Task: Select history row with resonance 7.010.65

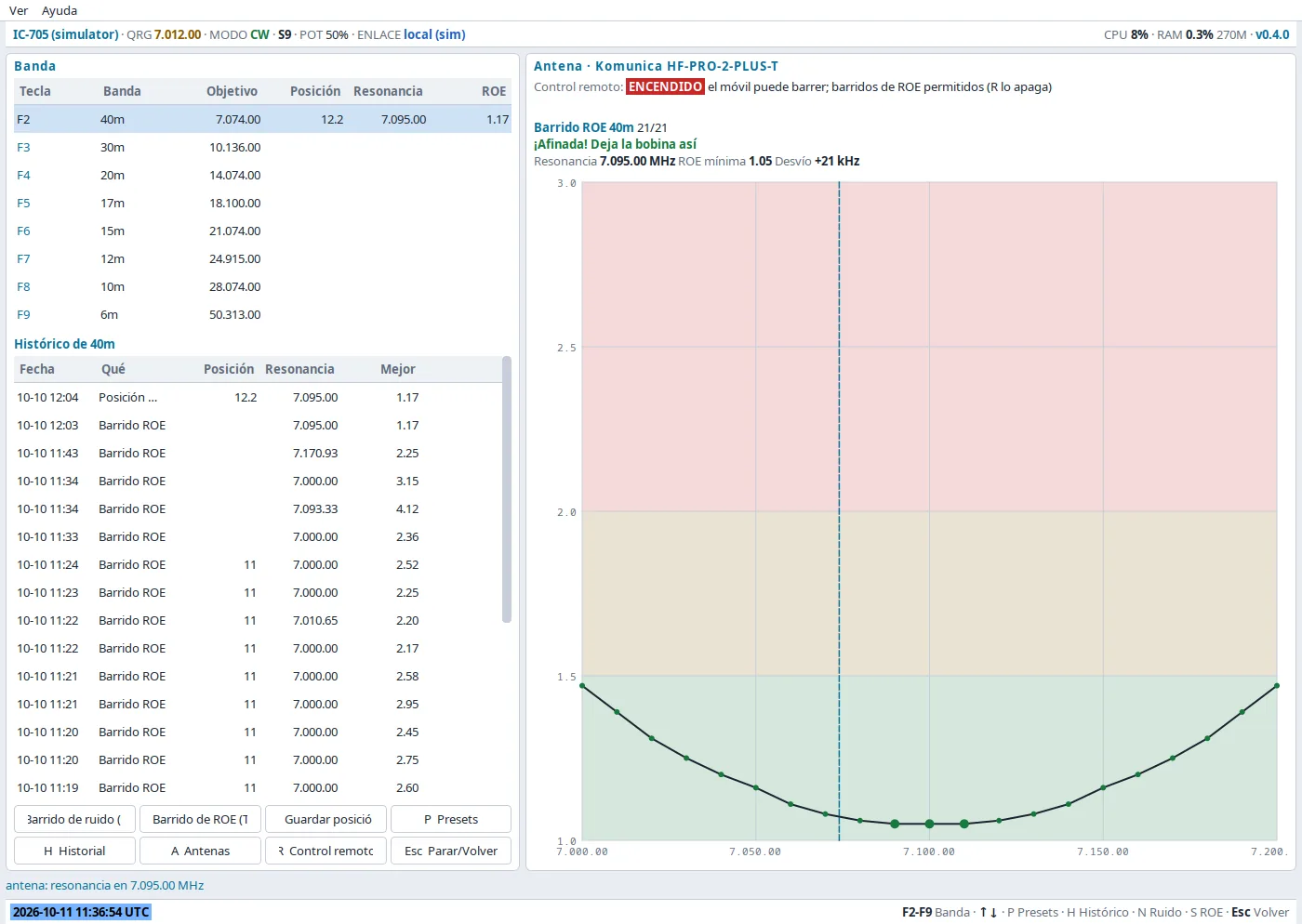Action: tap(258, 620)
